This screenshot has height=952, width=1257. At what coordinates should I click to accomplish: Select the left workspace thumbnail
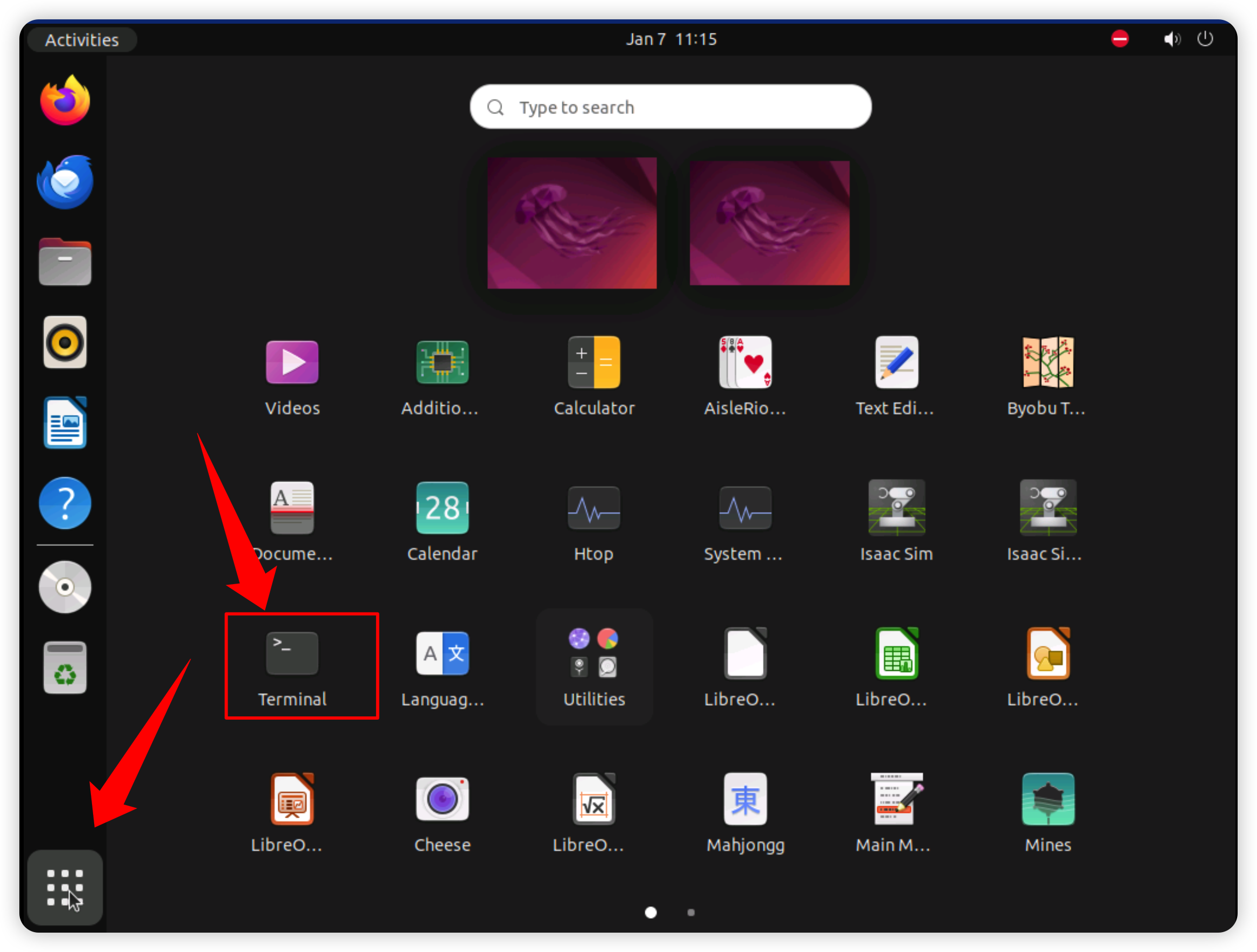coord(571,223)
